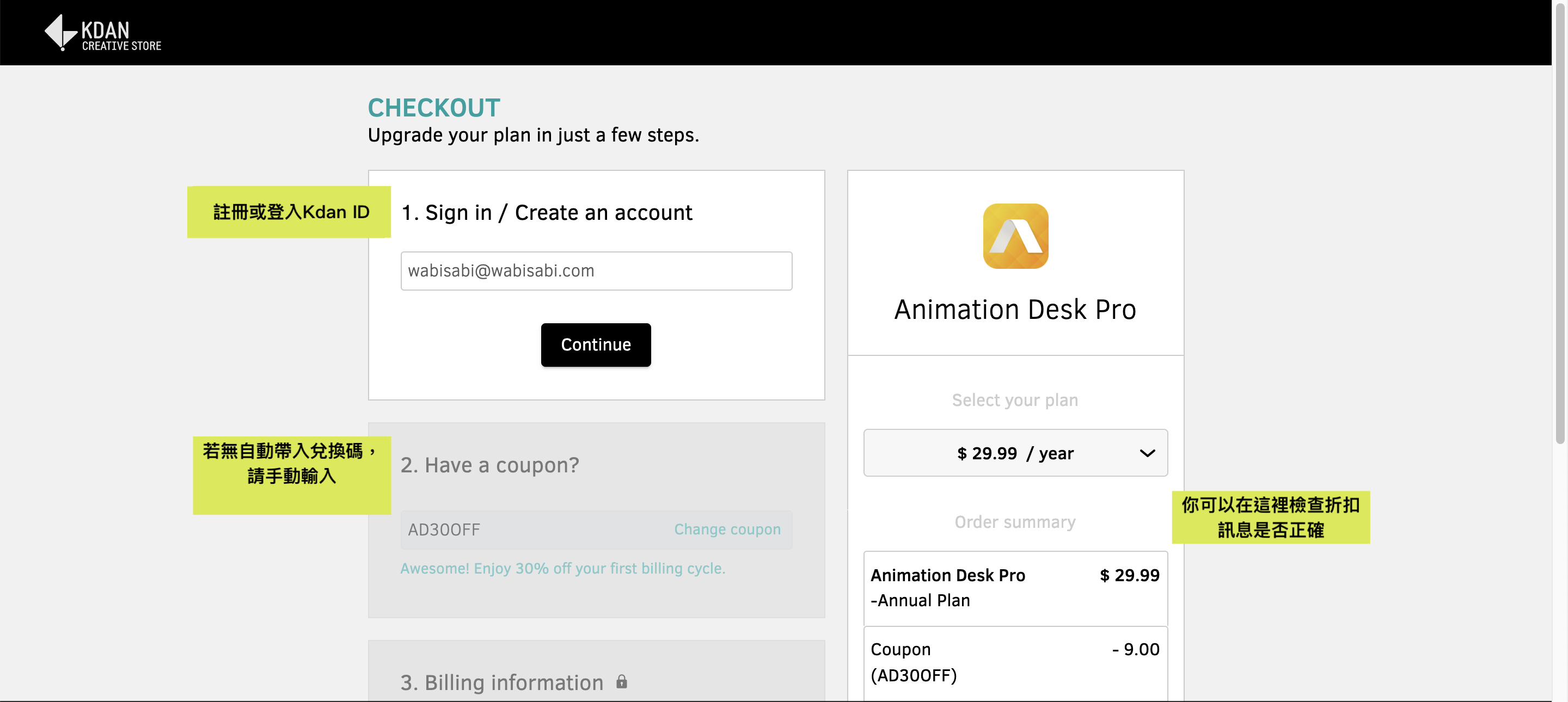Click the '1. Sign in / Create an account' heading
Image resolution: width=1568 pixels, height=702 pixels.
[x=547, y=213]
